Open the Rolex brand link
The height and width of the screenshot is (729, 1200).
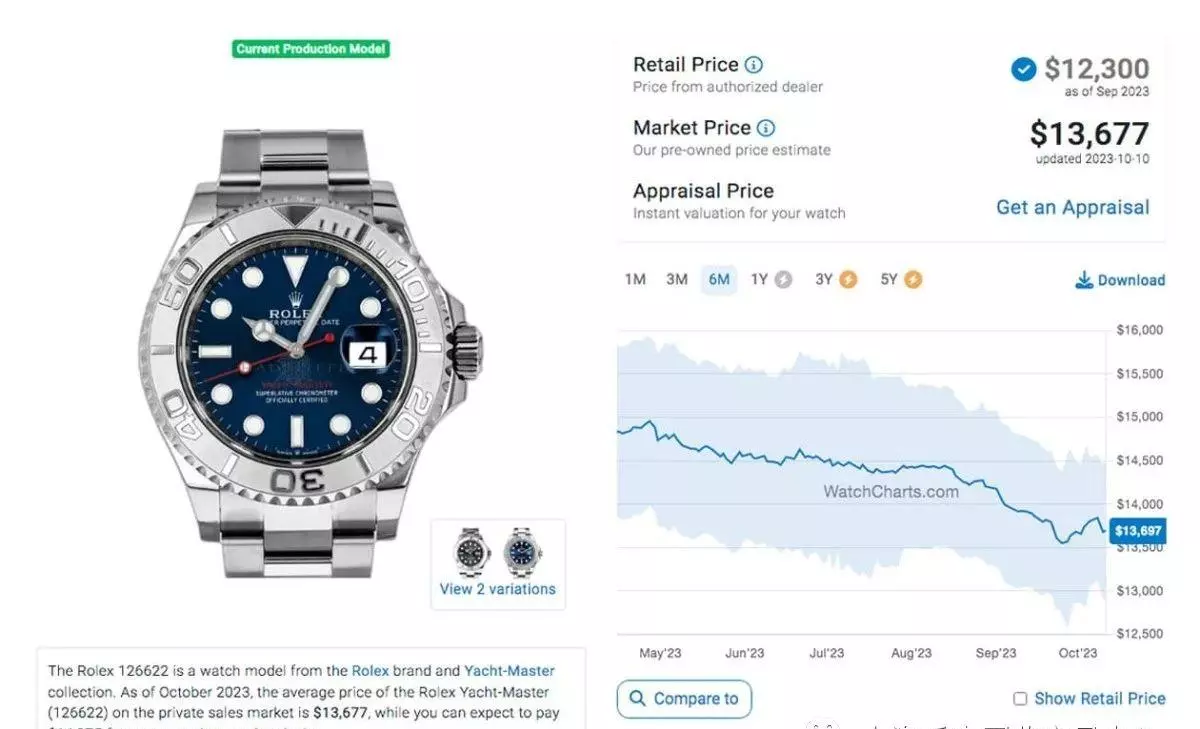click(x=370, y=671)
